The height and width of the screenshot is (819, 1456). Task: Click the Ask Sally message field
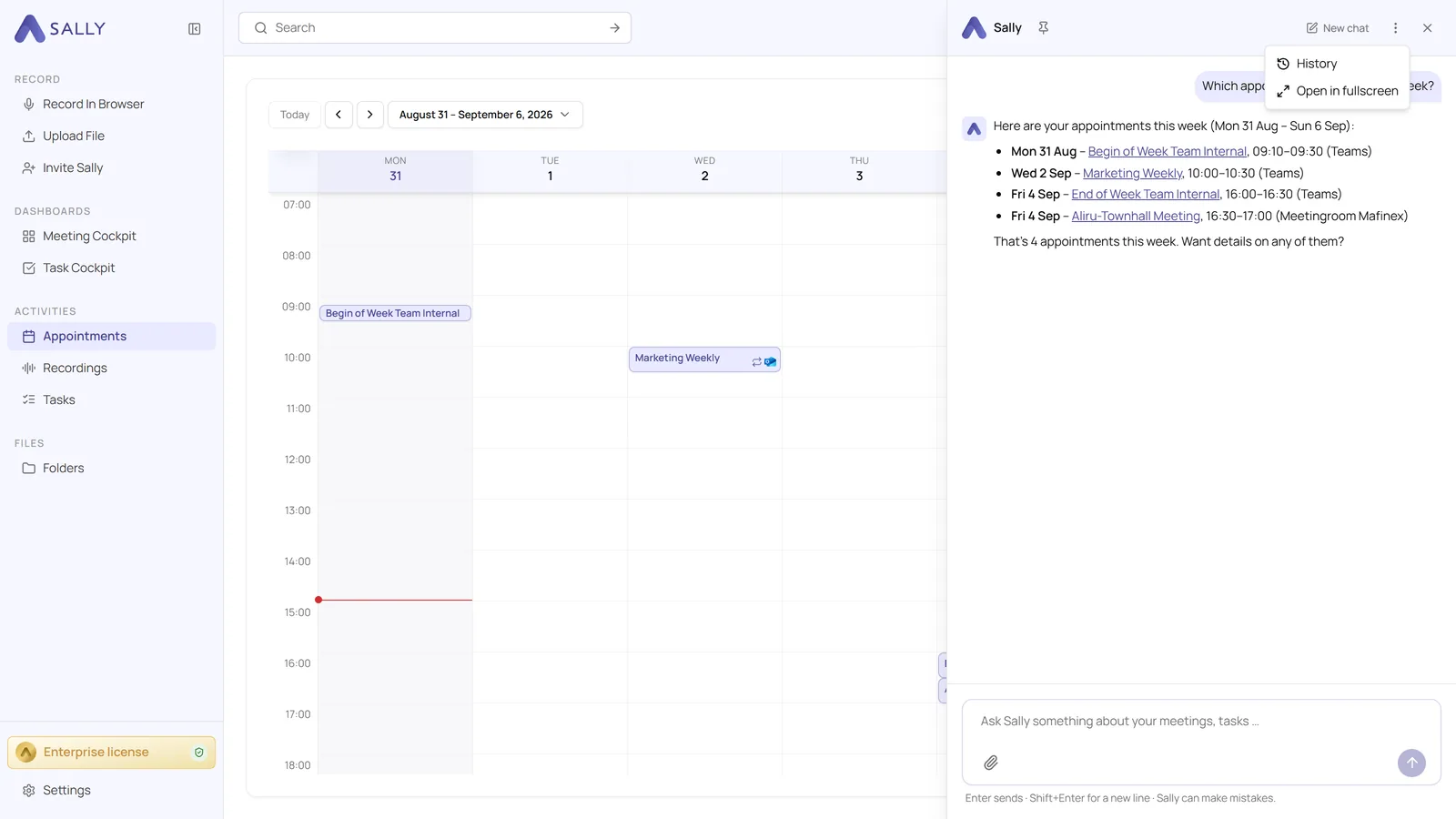(1201, 722)
